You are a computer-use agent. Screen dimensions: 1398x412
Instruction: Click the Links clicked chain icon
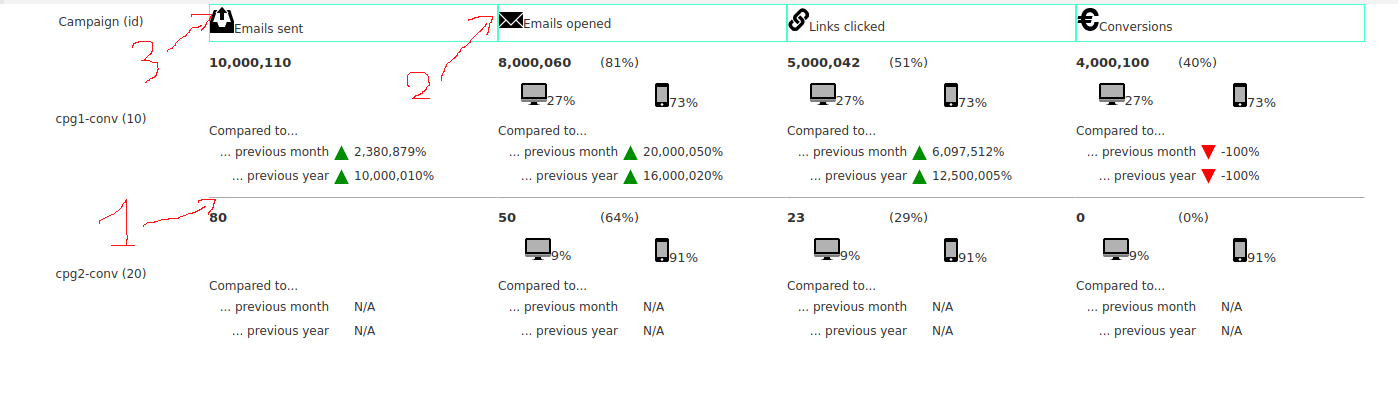point(799,20)
